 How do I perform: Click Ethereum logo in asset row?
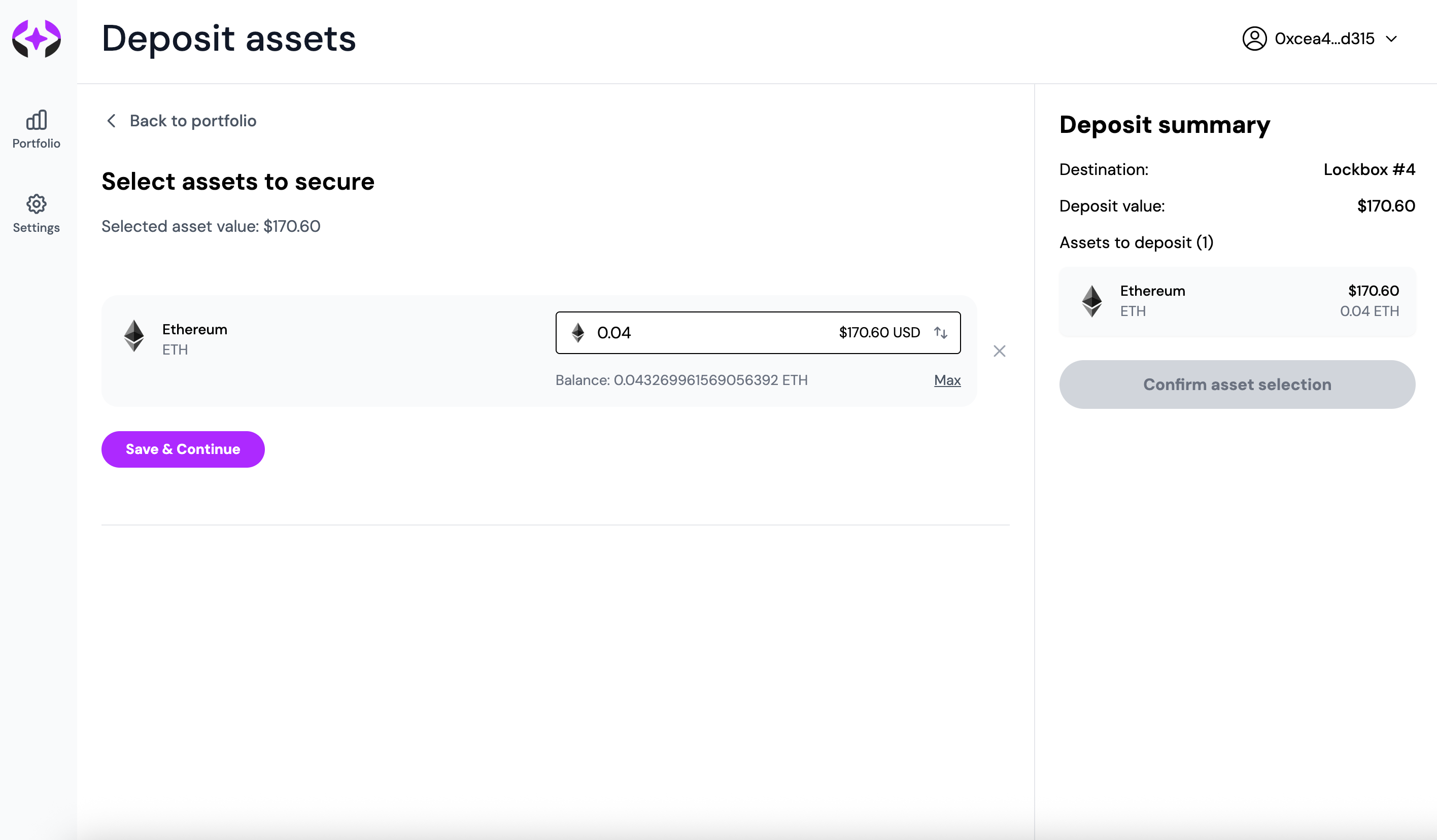point(134,335)
